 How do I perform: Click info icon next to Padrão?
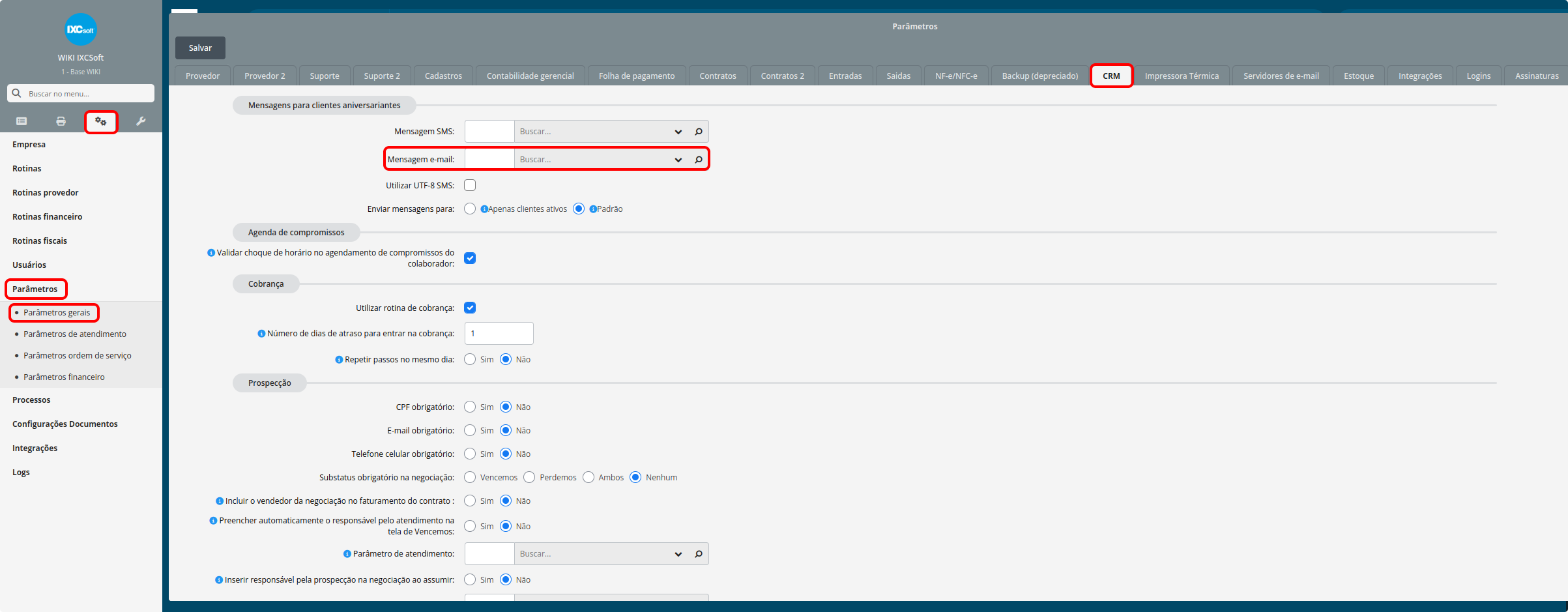pos(593,209)
